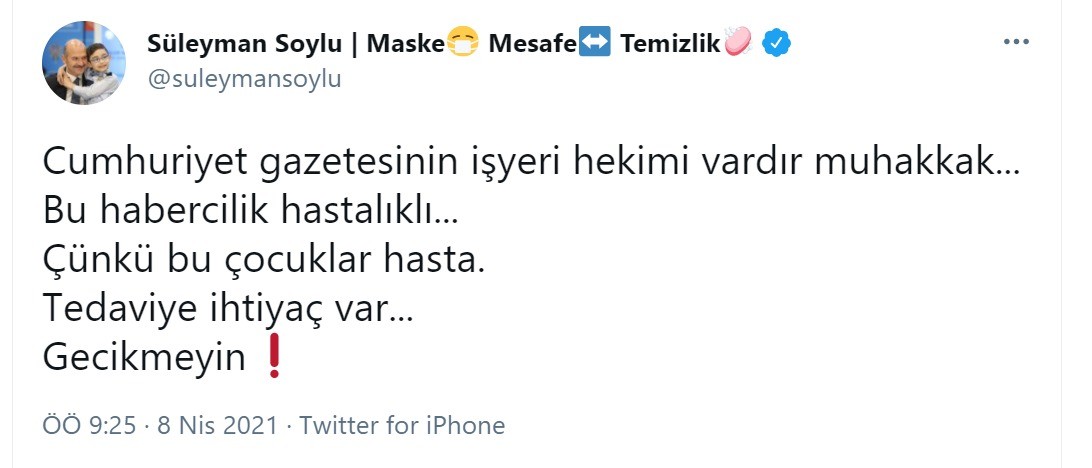This screenshot has height=468, width=1092.
Task: Click the word Mesafe in the name
Action: pyautogui.click(x=534, y=44)
